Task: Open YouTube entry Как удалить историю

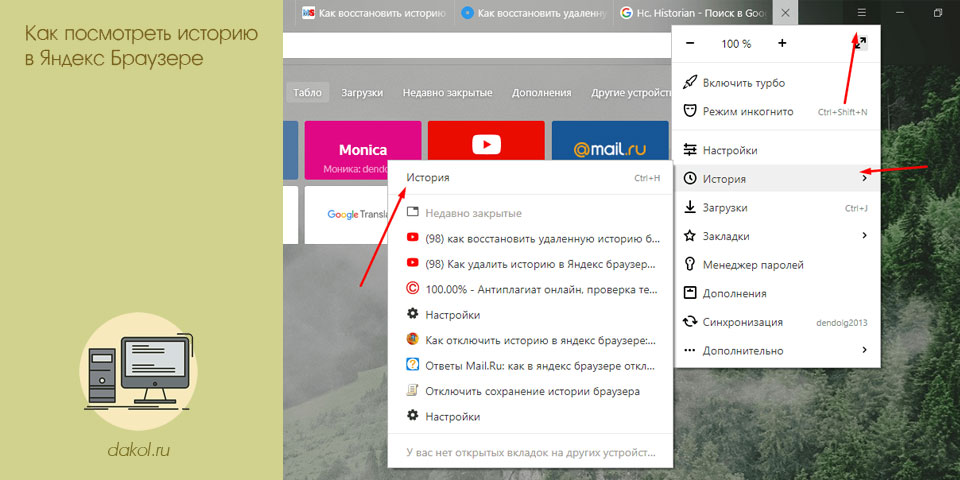Action: [x=531, y=264]
